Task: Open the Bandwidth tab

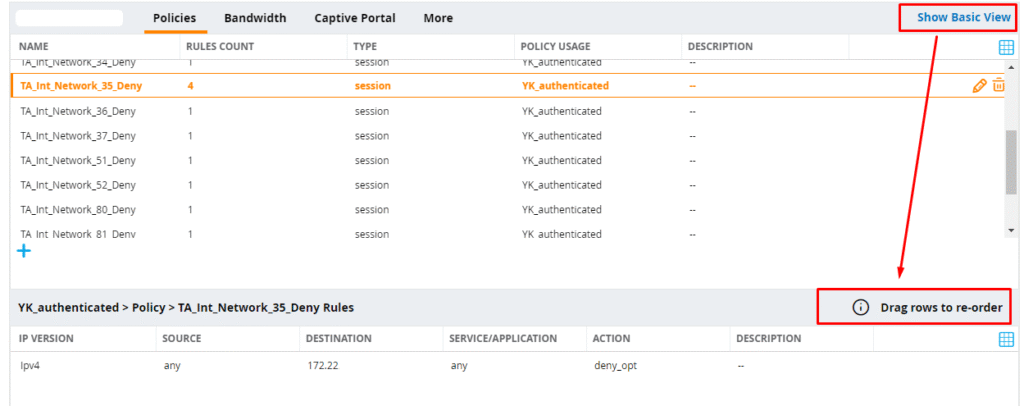Action: click(x=255, y=18)
